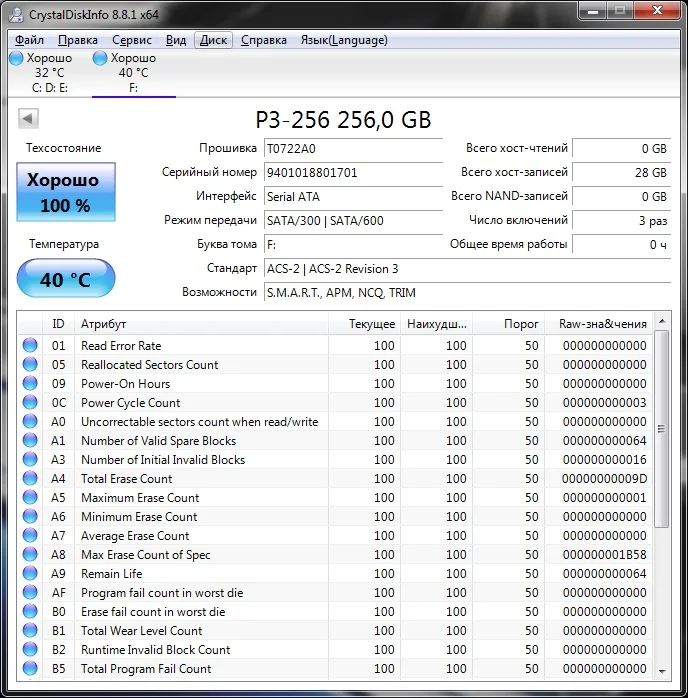This screenshot has width=688, height=698.
Task: Select the Reallocated Sectors Count row
Action: click(150, 365)
